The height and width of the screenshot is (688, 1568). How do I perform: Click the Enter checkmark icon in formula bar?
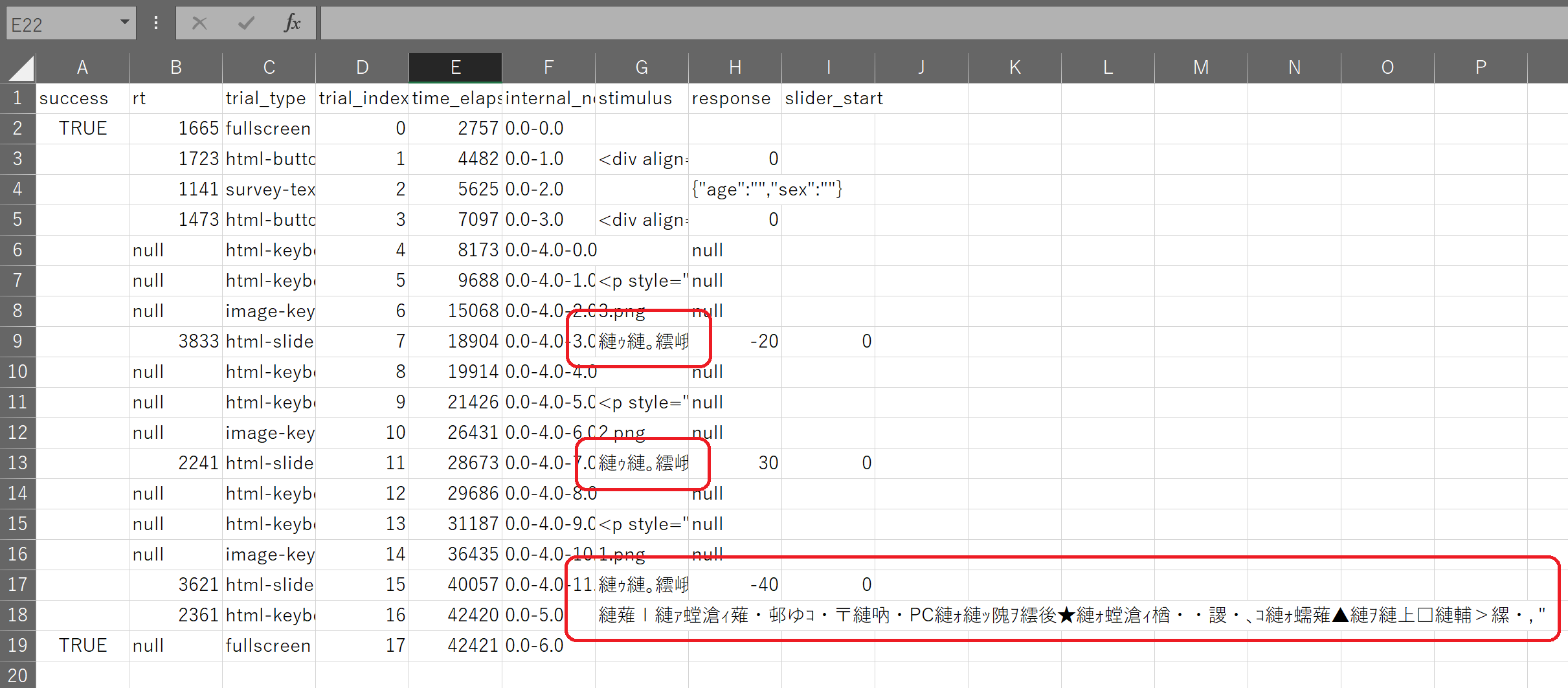coord(245,23)
